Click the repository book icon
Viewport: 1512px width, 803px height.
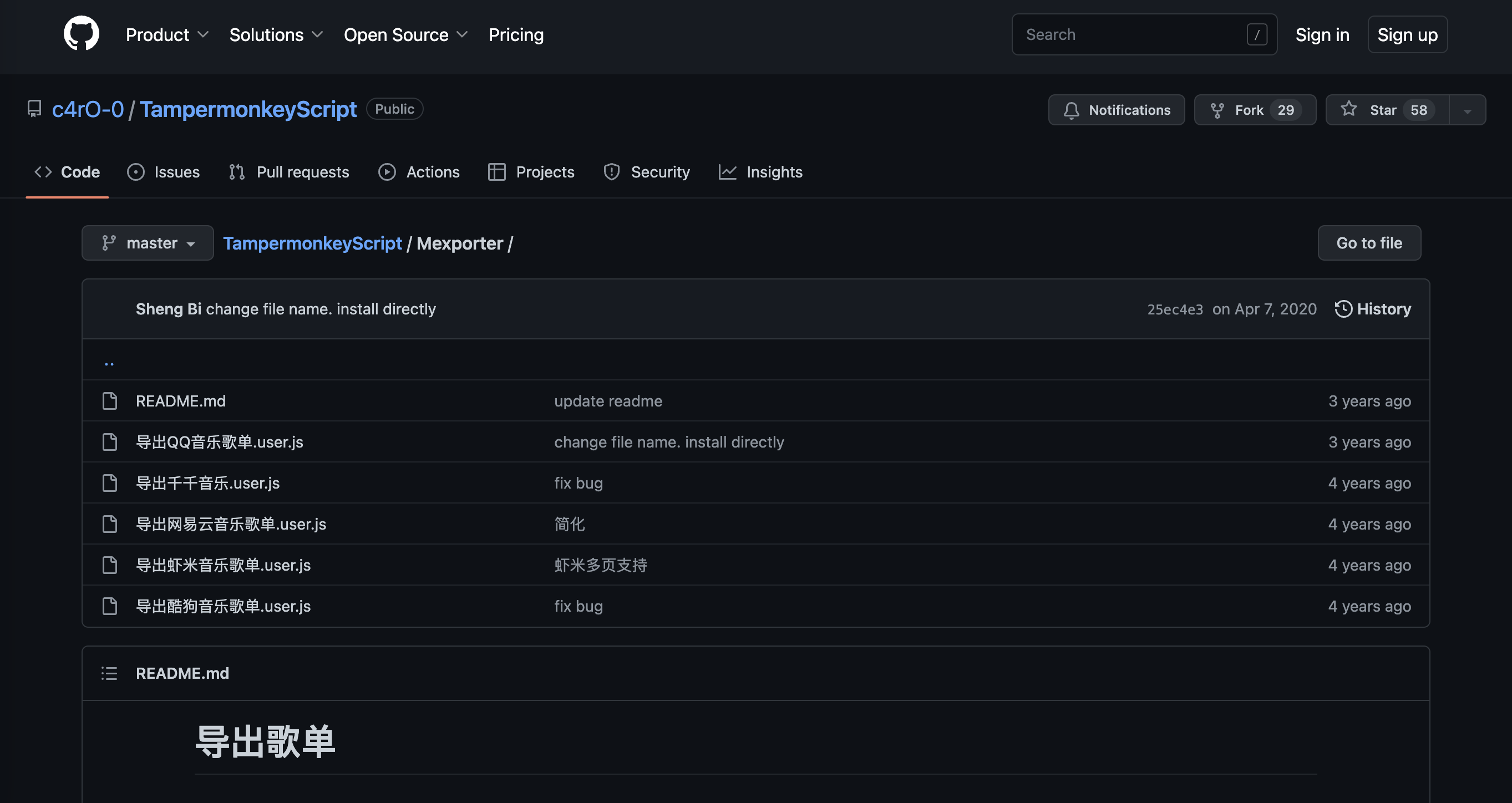[34, 109]
